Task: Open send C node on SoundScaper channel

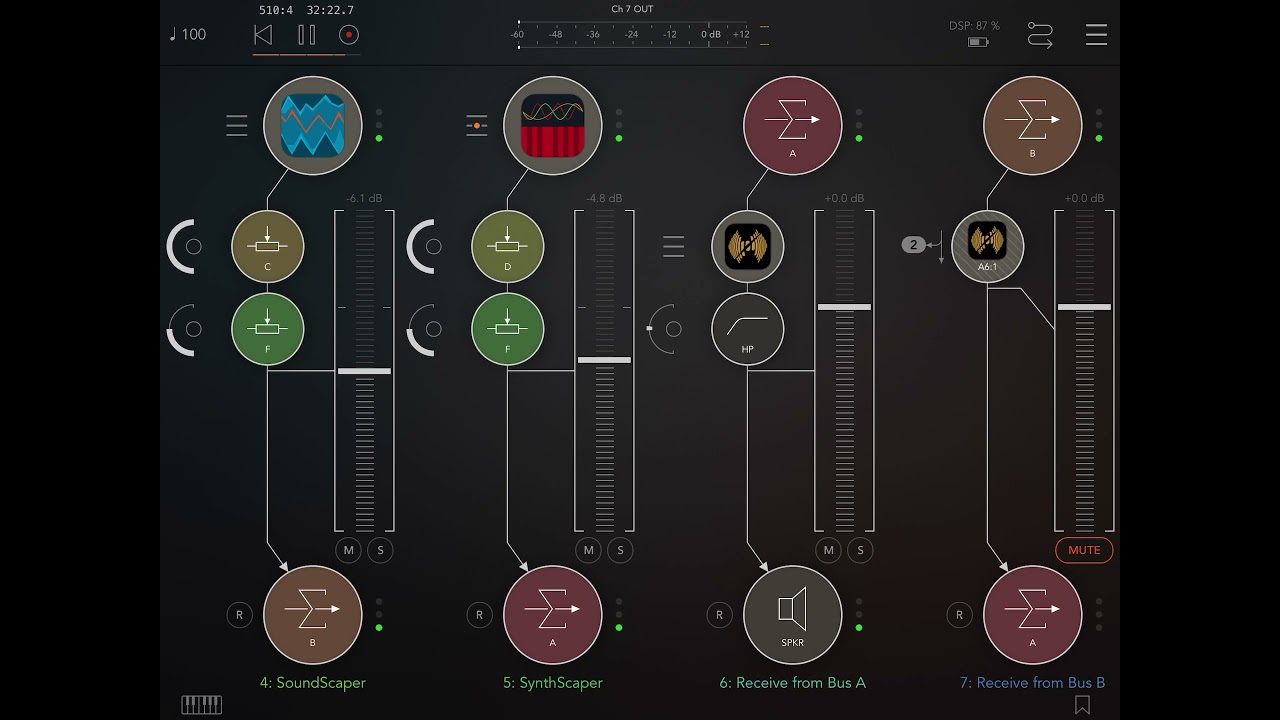Action: pos(268,246)
